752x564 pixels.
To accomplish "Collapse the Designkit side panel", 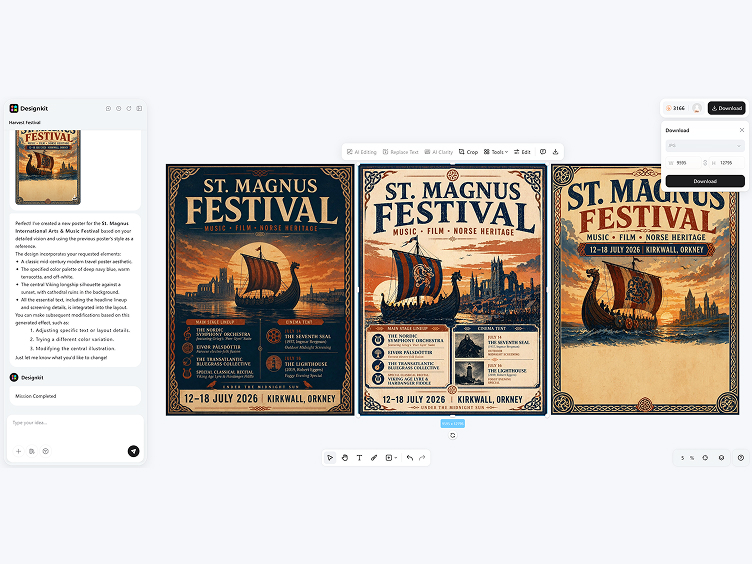I will [x=139, y=108].
